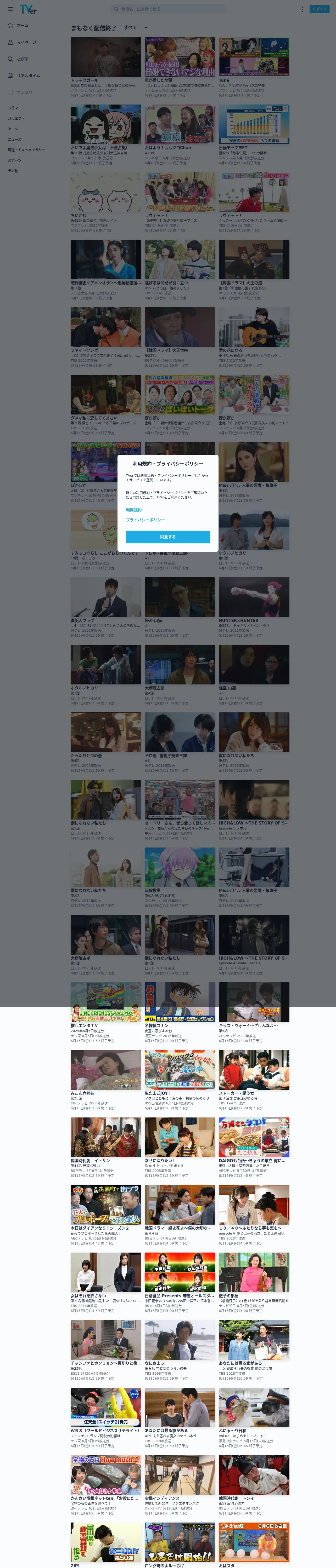336x1568 pixels.
Task: Open the トラックガール thumbnail
Action: pyautogui.click(x=105, y=57)
